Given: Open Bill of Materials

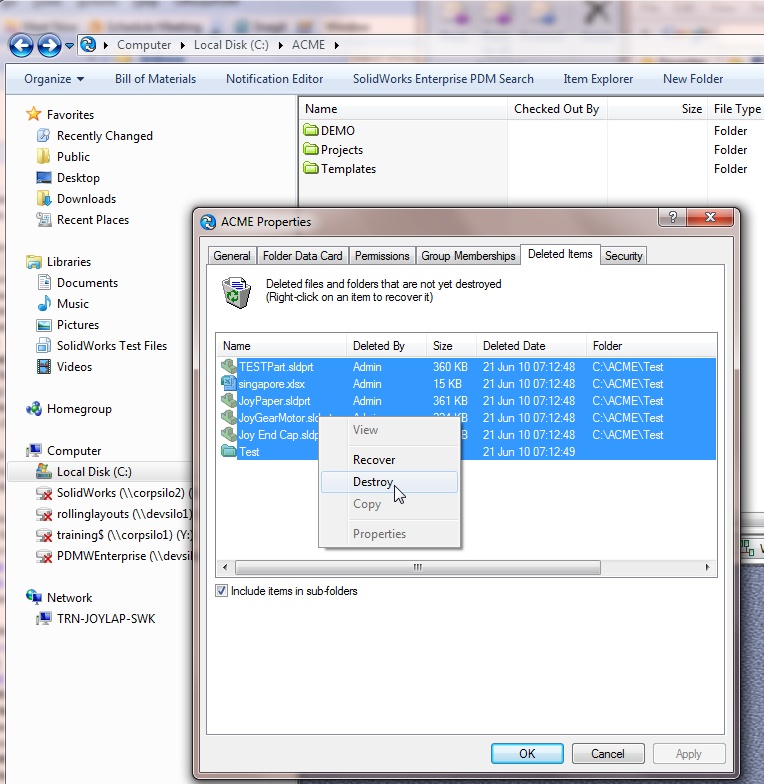Looking at the screenshot, I should pos(155,79).
